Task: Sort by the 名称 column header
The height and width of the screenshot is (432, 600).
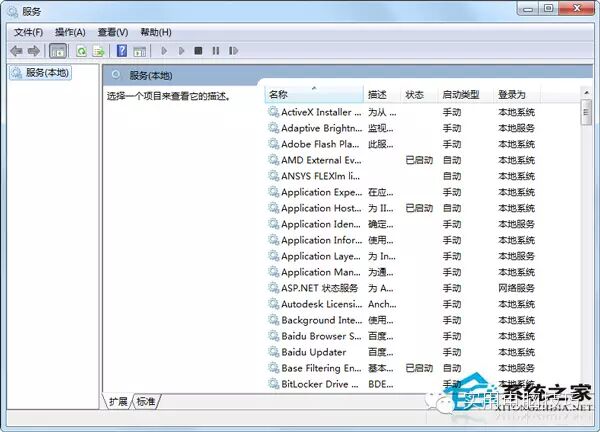Action: point(314,95)
